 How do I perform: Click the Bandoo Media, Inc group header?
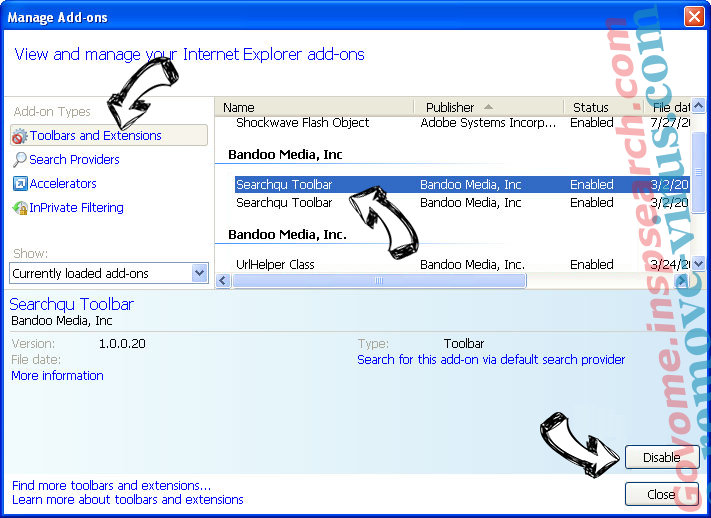(285, 155)
